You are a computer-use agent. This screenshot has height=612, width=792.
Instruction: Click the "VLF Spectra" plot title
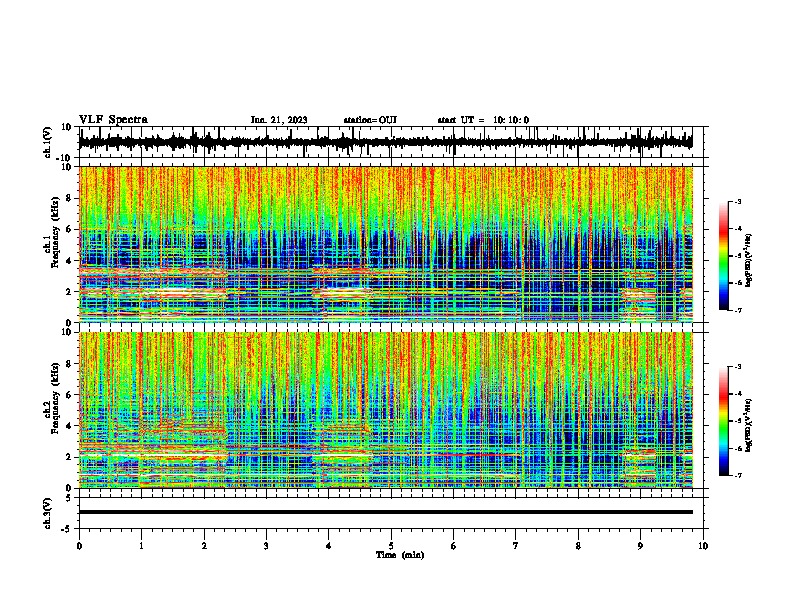pyautogui.click(x=113, y=120)
